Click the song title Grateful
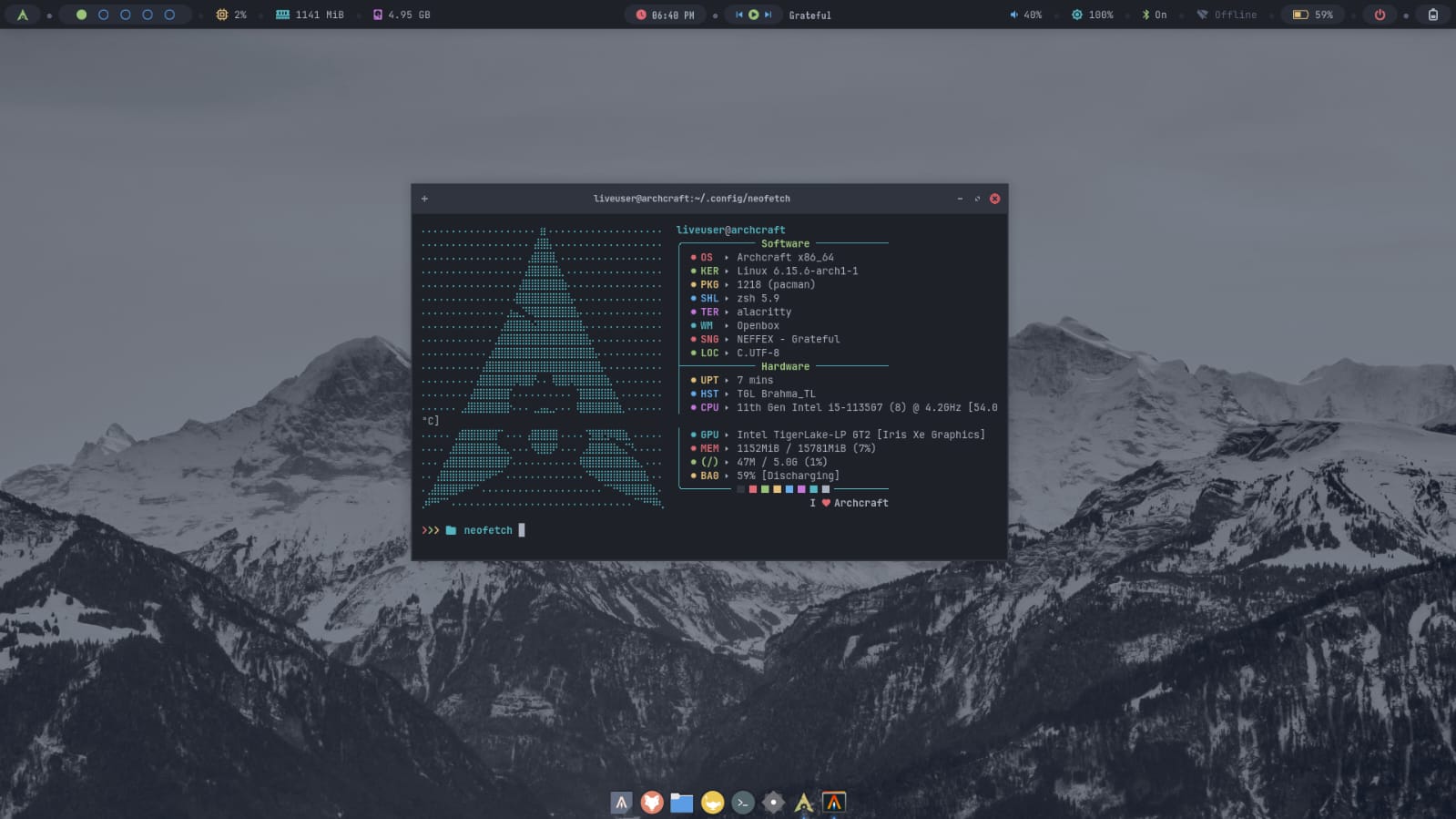This screenshot has height=819, width=1456. pyautogui.click(x=809, y=15)
